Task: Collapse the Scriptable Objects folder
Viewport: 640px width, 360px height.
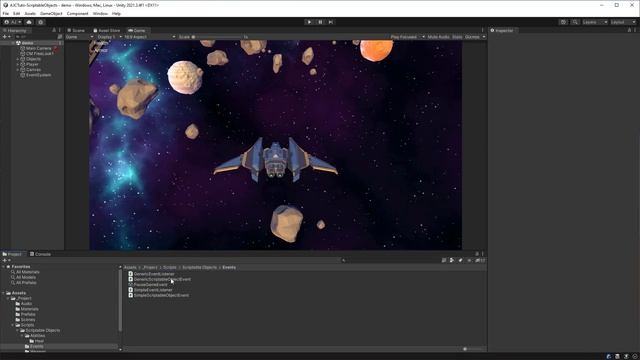Action: pyautogui.click(x=18, y=330)
